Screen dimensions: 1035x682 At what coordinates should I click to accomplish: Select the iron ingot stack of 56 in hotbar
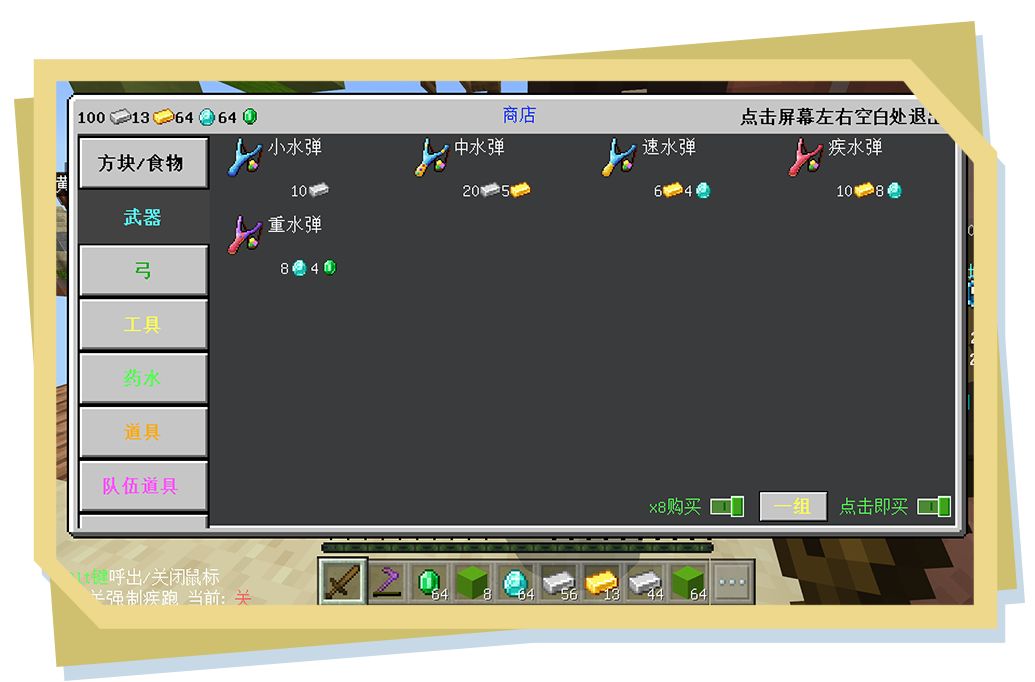559,582
